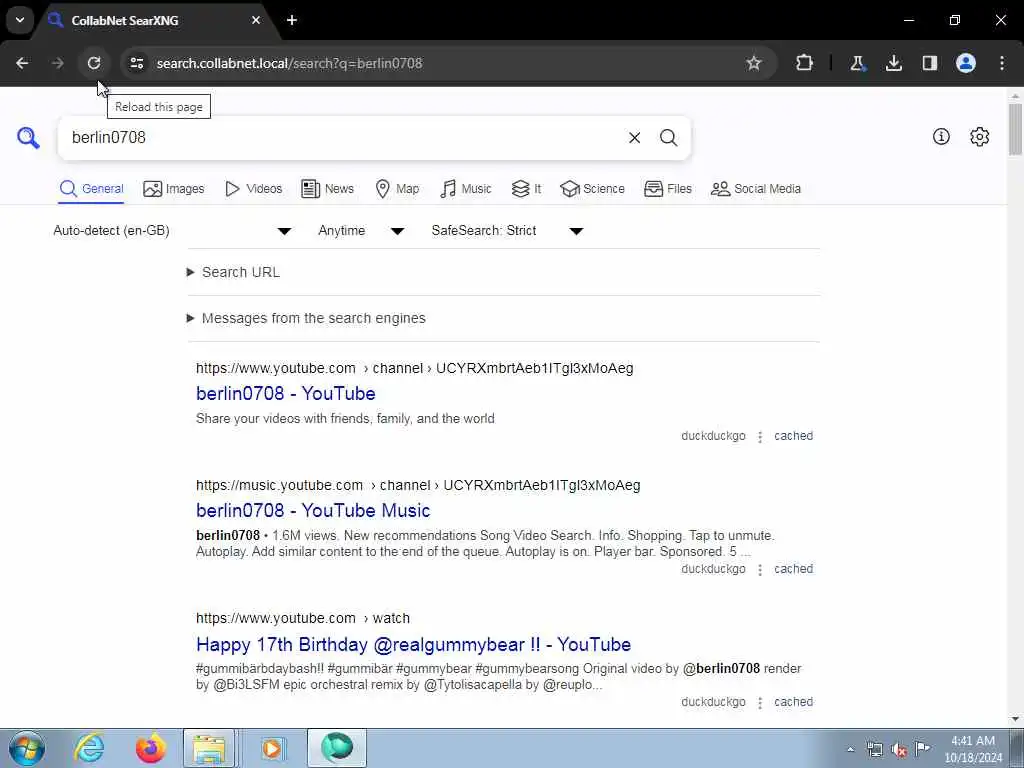Click the Action Center flag tray icon
The height and width of the screenshot is (768, 1024).
(x=922, y=749)
